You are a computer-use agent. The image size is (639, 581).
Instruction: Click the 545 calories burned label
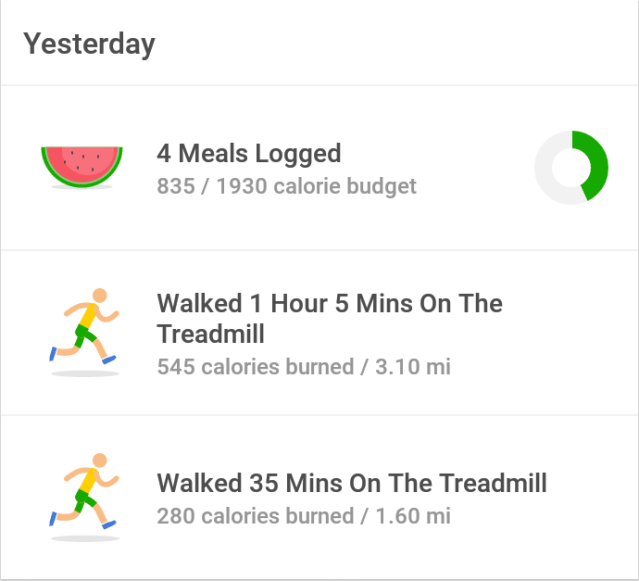pos(254,367)
